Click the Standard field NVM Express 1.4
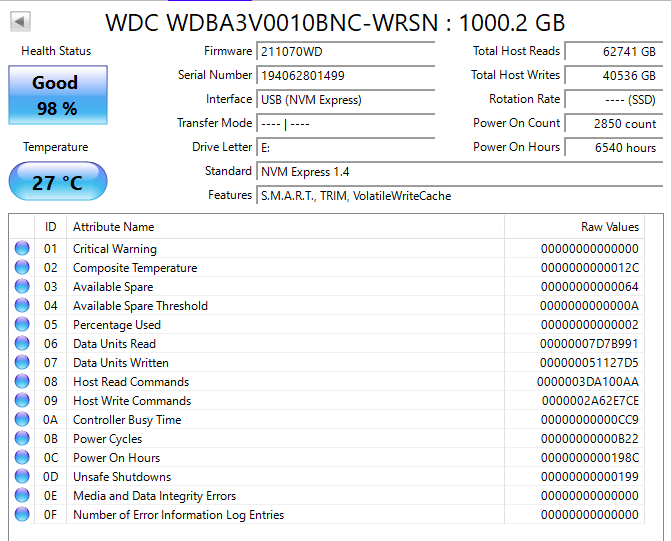671x541 pixels. coord(460,172)
